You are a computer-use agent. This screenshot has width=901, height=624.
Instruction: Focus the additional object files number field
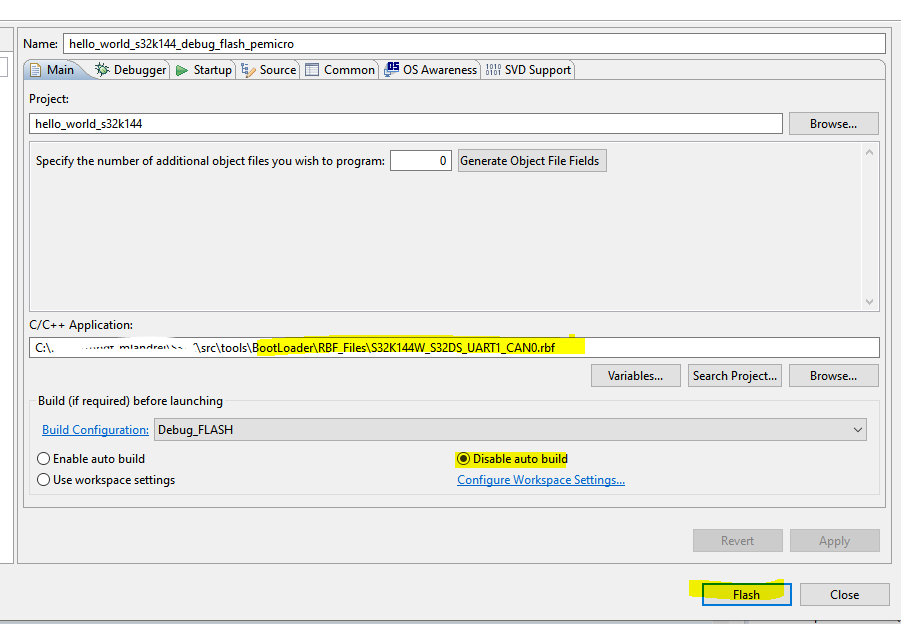(421, 161)
